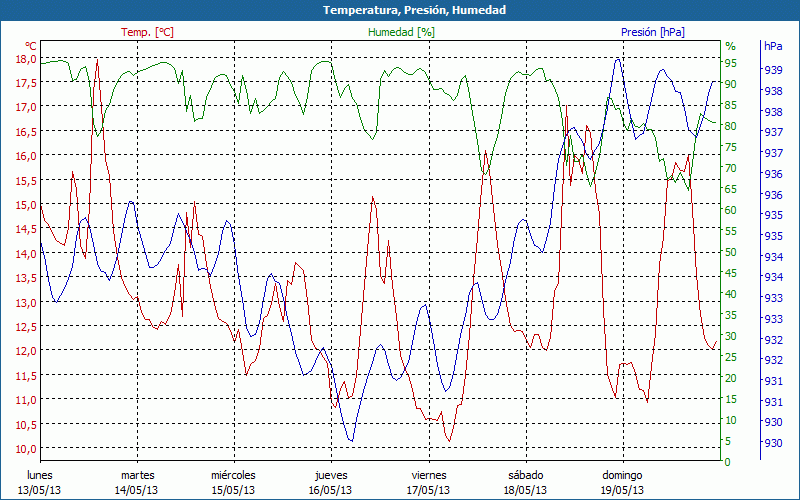This screenshot has height=500, width=800.
Task: Click the 95 humidity axis tick
Action: coord(731,63)
